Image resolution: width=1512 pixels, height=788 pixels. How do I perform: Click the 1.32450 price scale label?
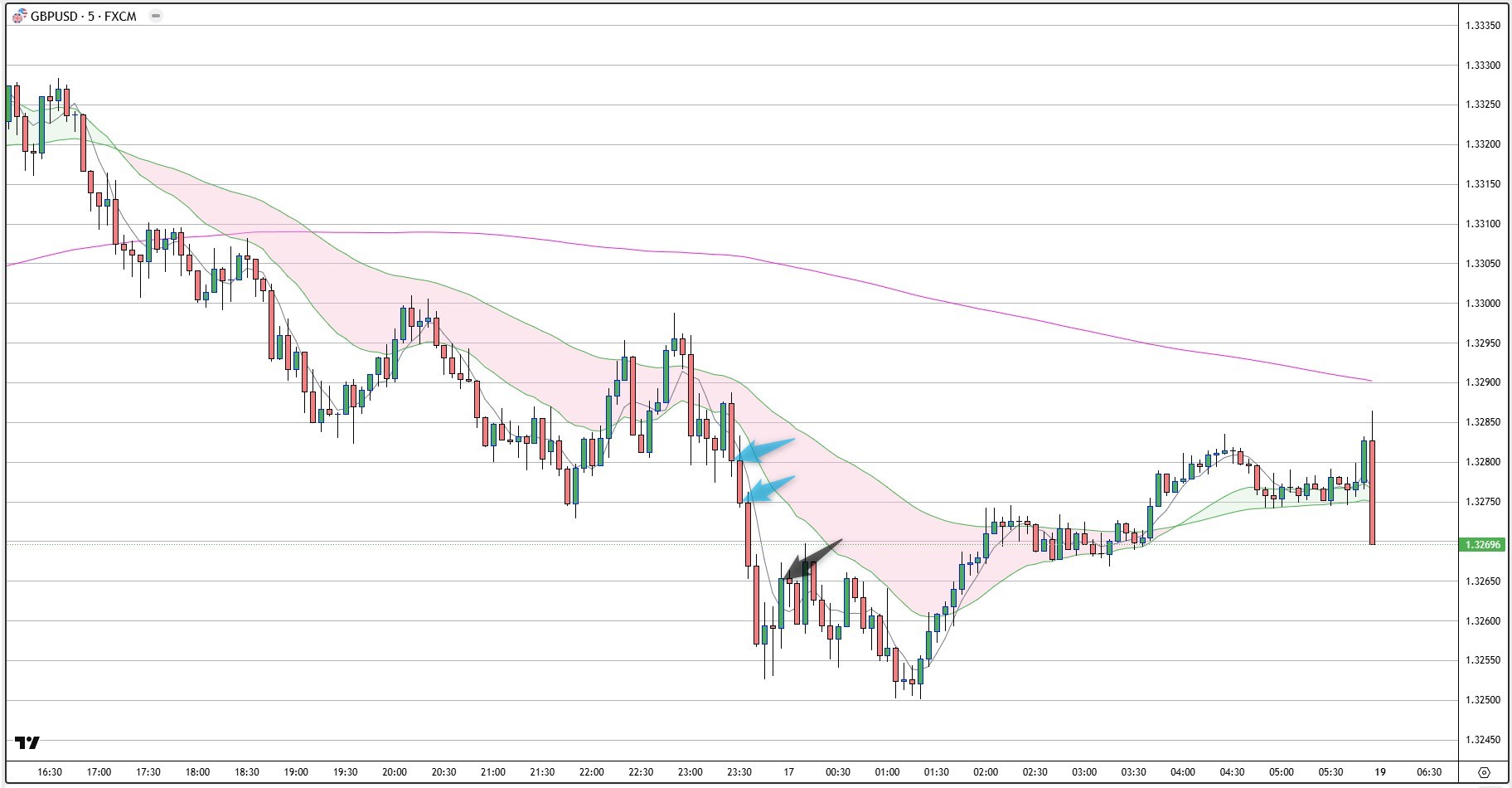1483,740
